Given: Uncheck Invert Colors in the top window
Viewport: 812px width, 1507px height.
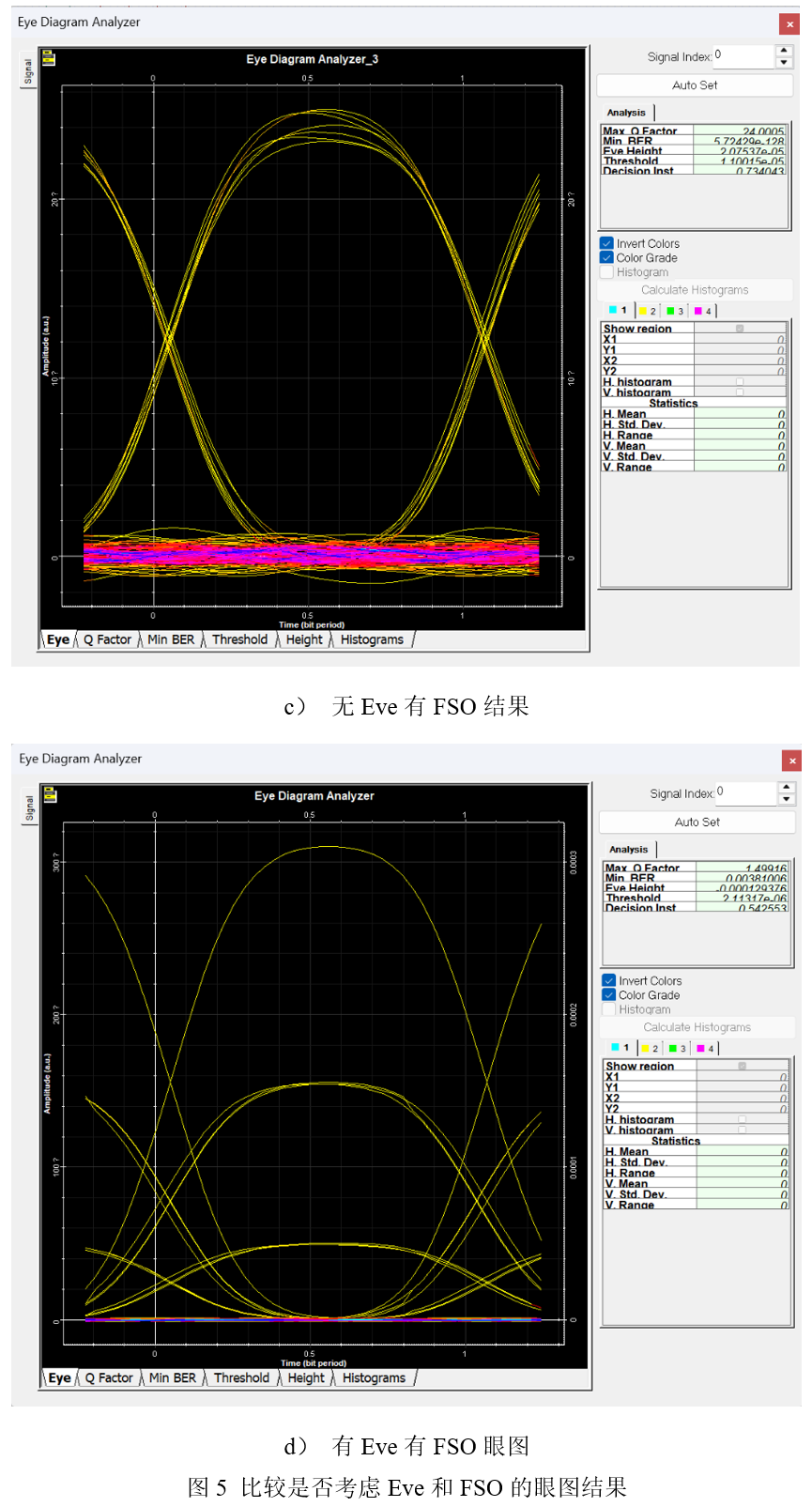Looking at the screenshot, I should click(x=607, y=243).
